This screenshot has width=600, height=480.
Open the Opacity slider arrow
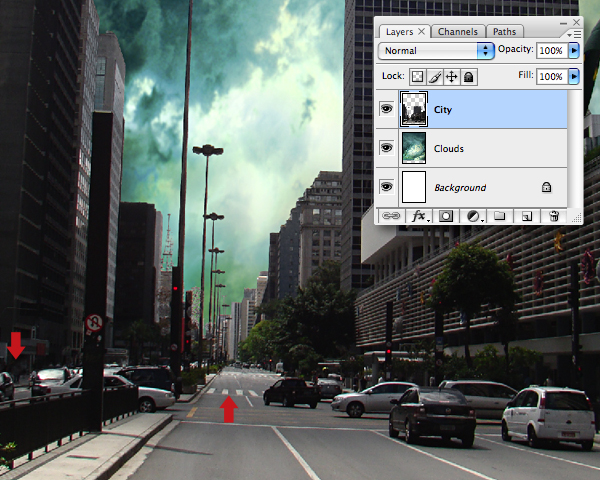[574, 51]
